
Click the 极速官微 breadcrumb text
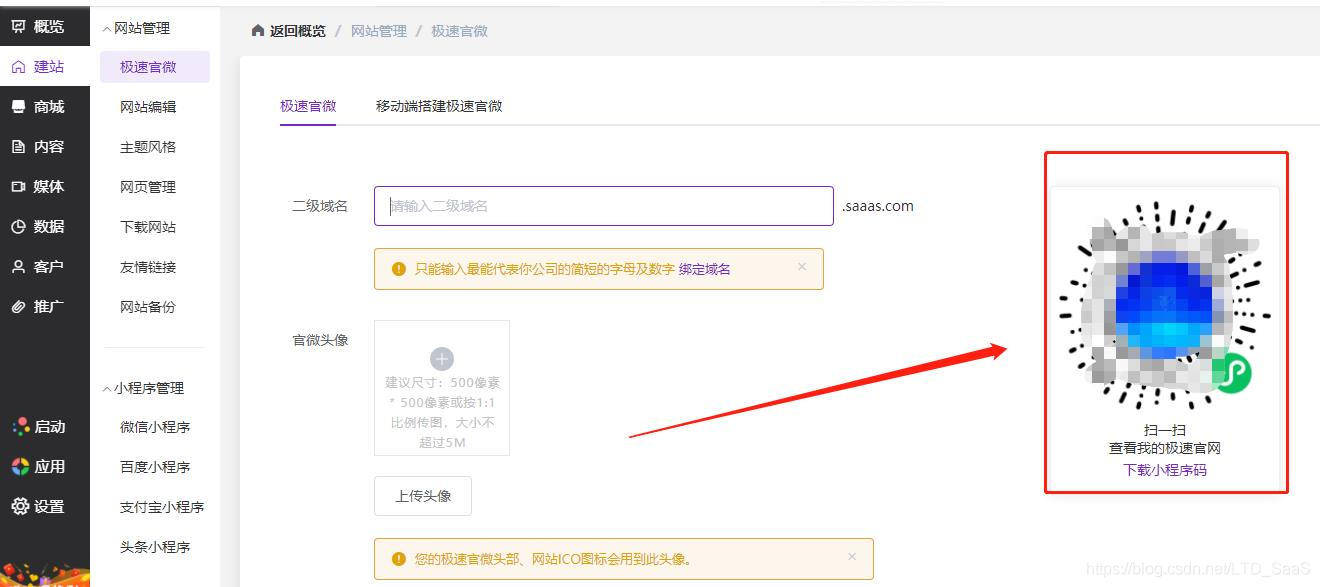[x=460, y=31]
